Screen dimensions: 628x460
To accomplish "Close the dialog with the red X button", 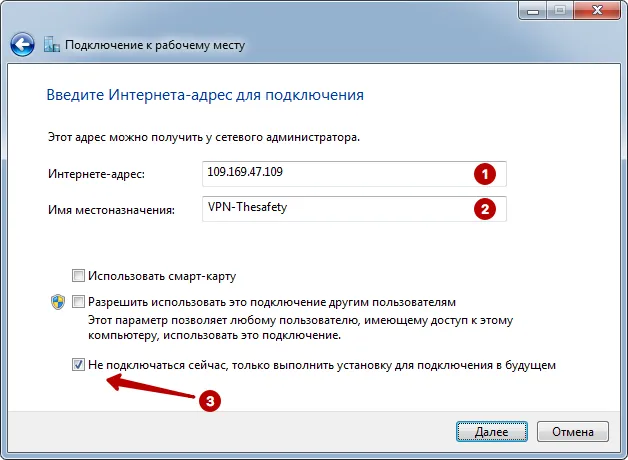I will point(597,10).
